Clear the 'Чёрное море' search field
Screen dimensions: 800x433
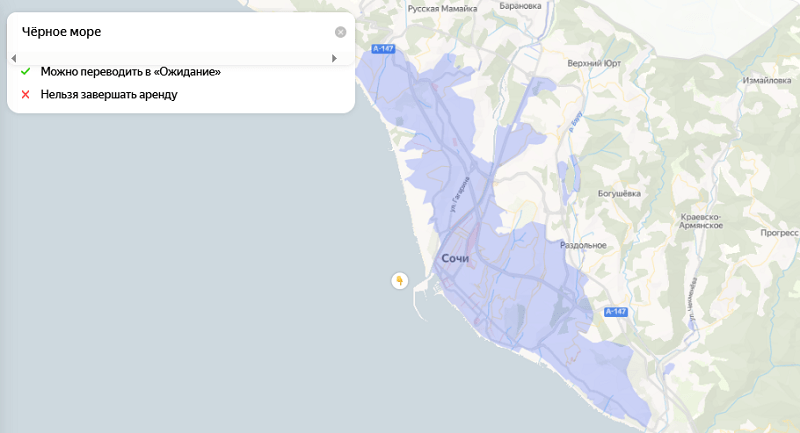pyautogui.click(x=340, y=32)
